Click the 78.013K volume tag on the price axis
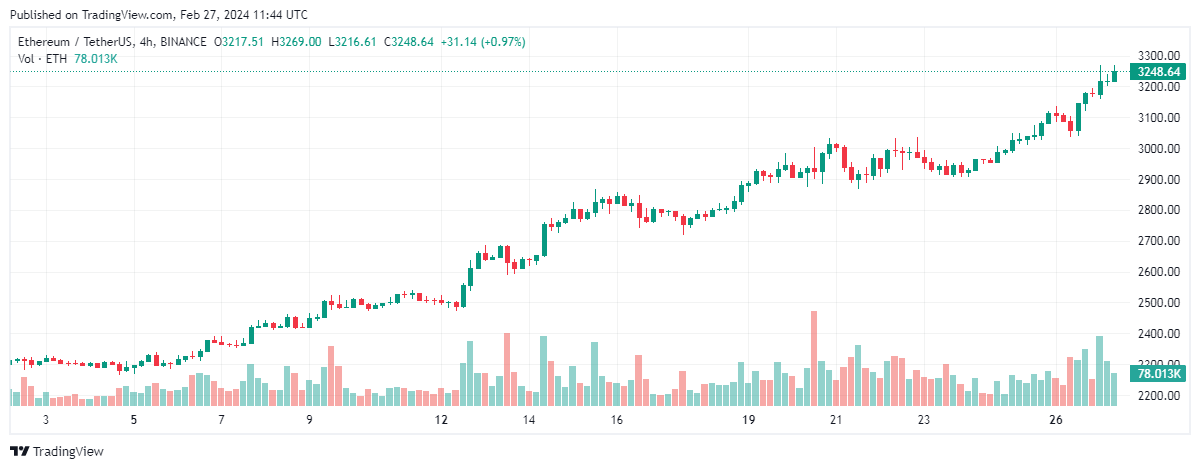This screenshot has width=1200, height=469. click(x=1156, y=374)
